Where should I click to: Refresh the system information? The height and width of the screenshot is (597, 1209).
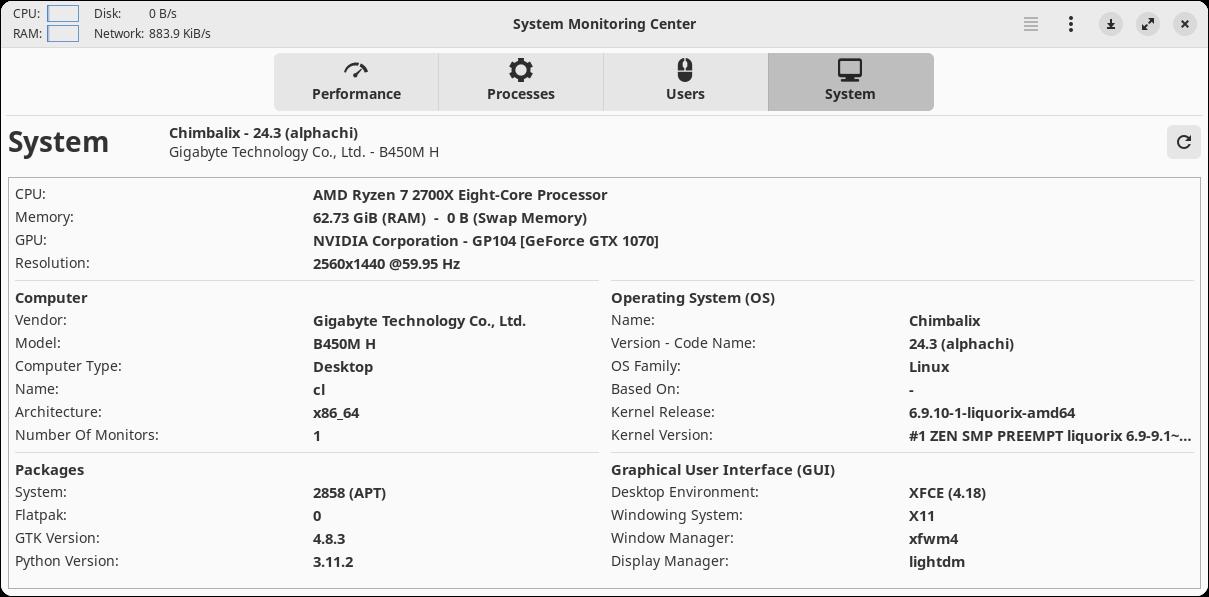click(1184, 142)
